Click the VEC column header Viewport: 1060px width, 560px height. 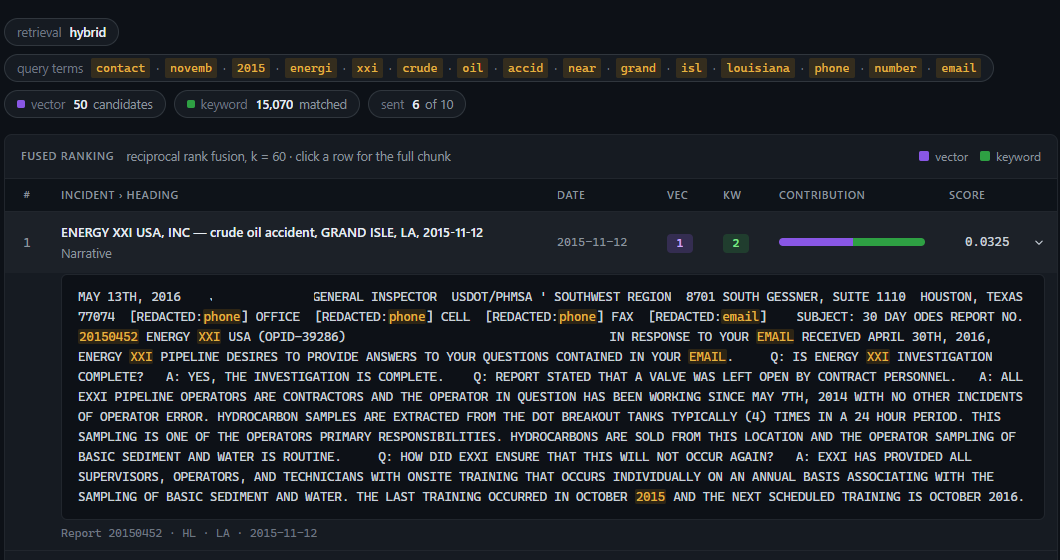pos(677,195)
